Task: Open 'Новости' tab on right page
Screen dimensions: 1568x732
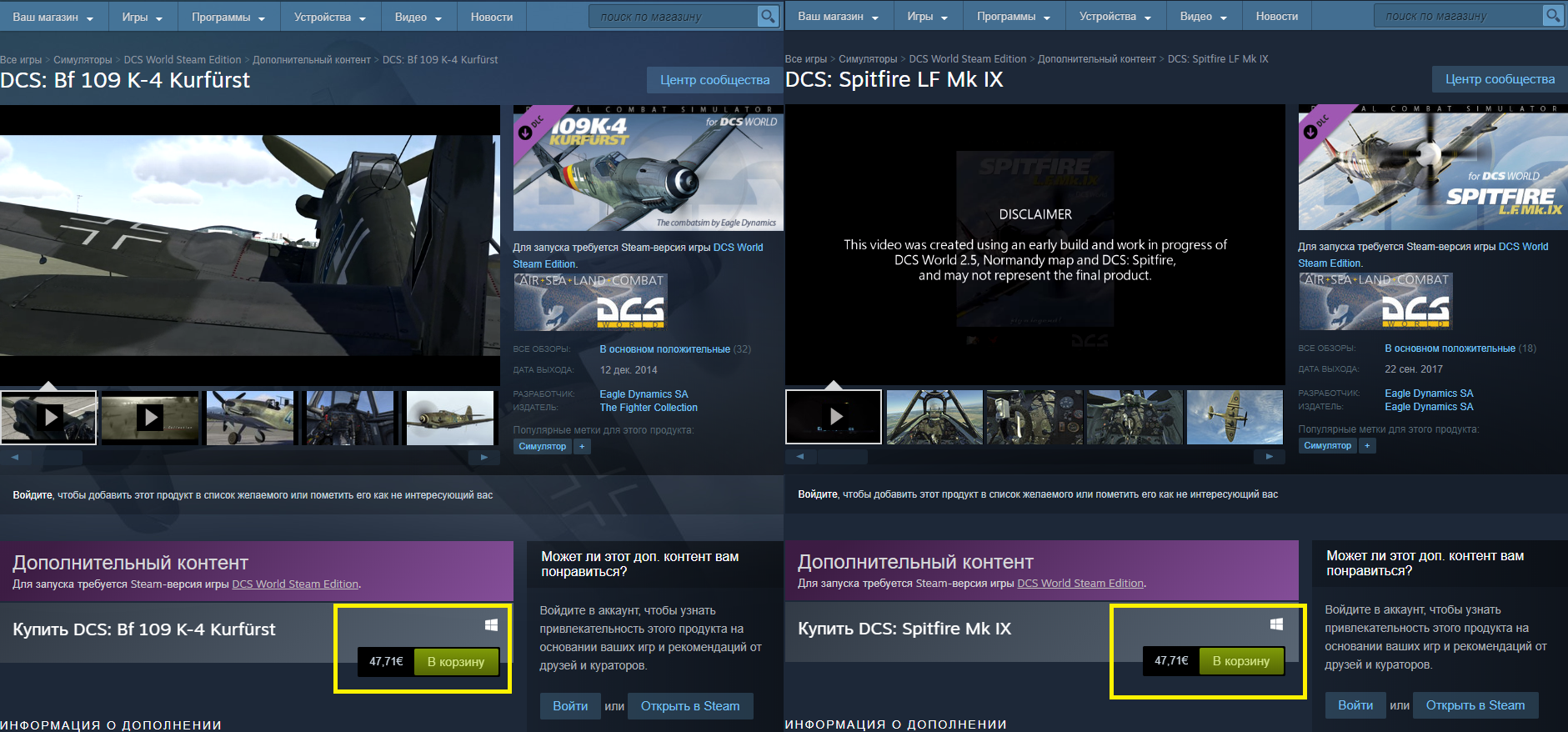Action: [x=1277, y=16]
